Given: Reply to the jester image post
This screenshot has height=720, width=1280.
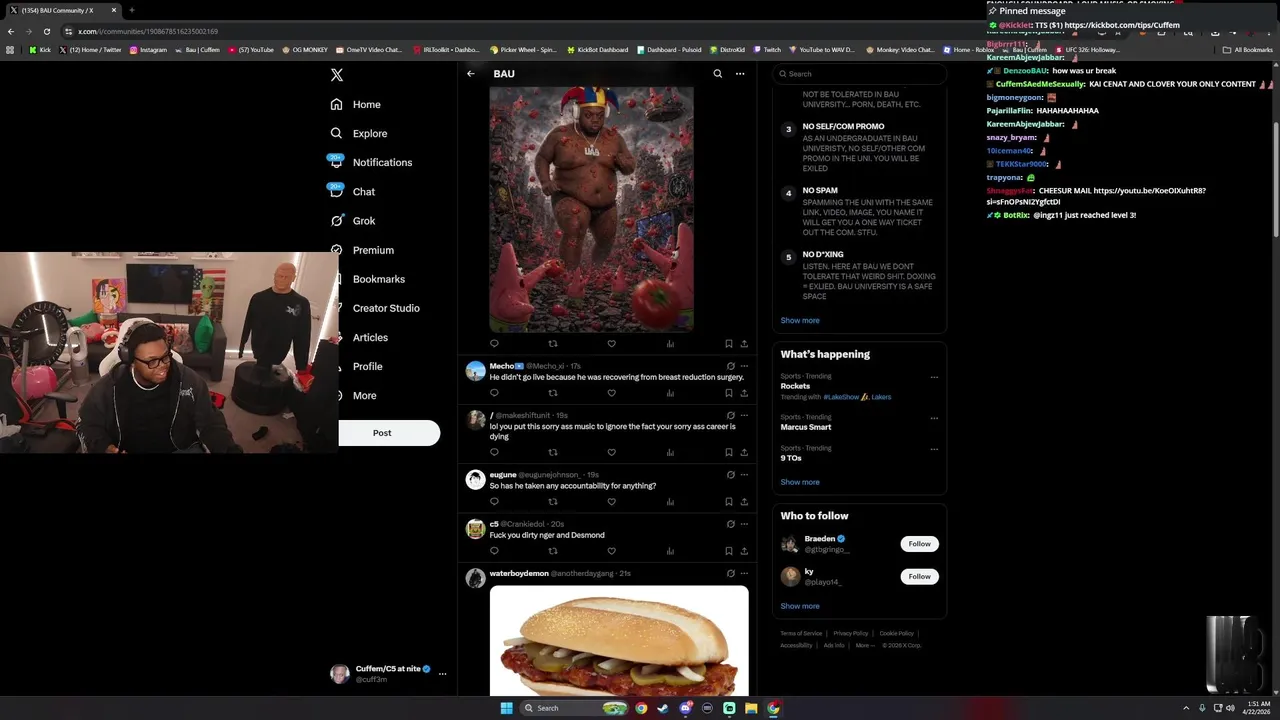Looking at the screenshot, I should pyautogui.click(x=494, y=344).
